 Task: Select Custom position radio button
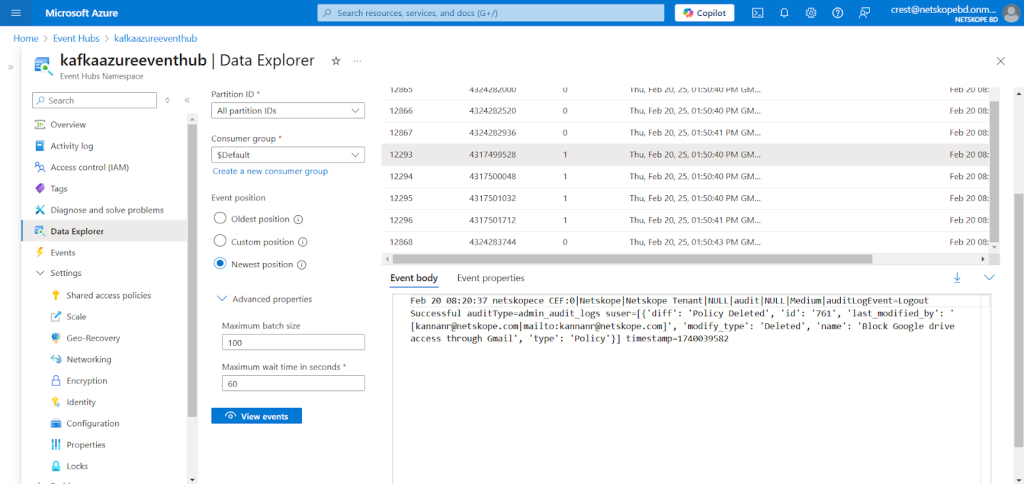point(220,241)
